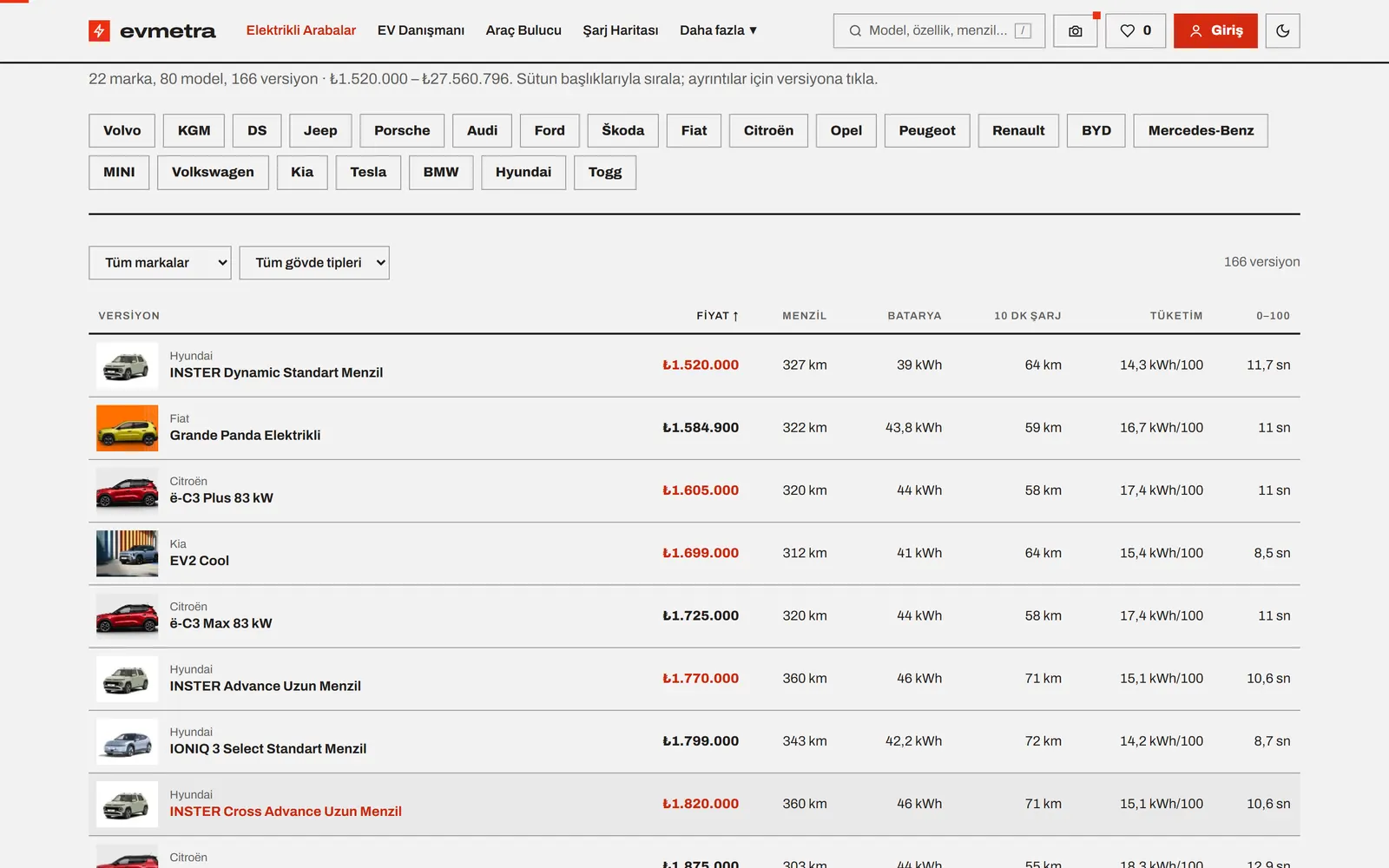Click the Giriş login button
Image resolution: width=1389 pixels, height=868 pixels.
coord(1215,31)
